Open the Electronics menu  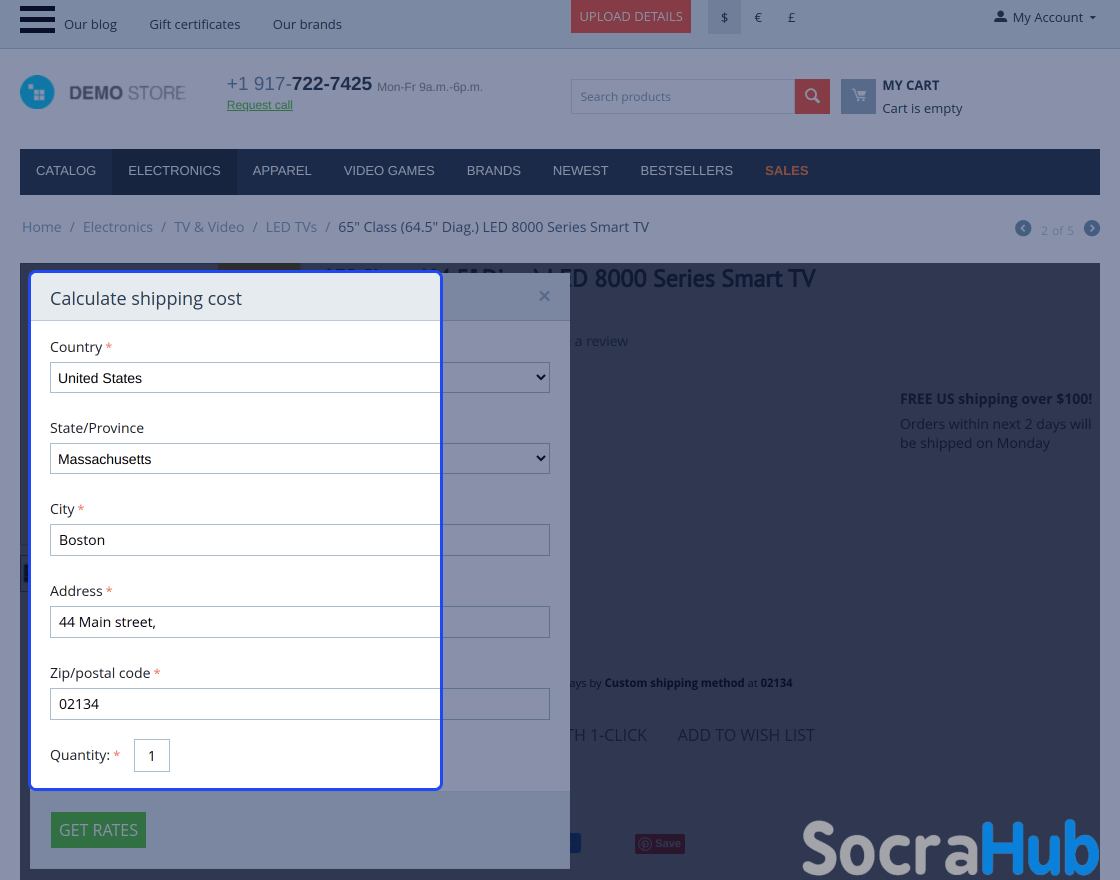click(x=174, y=171)
